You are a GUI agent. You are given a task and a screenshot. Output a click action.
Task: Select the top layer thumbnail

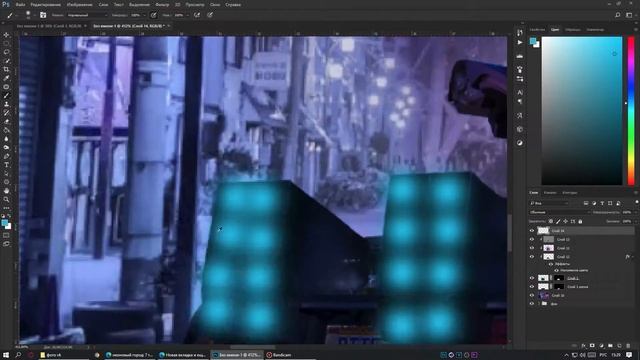(x=543, y=231)
